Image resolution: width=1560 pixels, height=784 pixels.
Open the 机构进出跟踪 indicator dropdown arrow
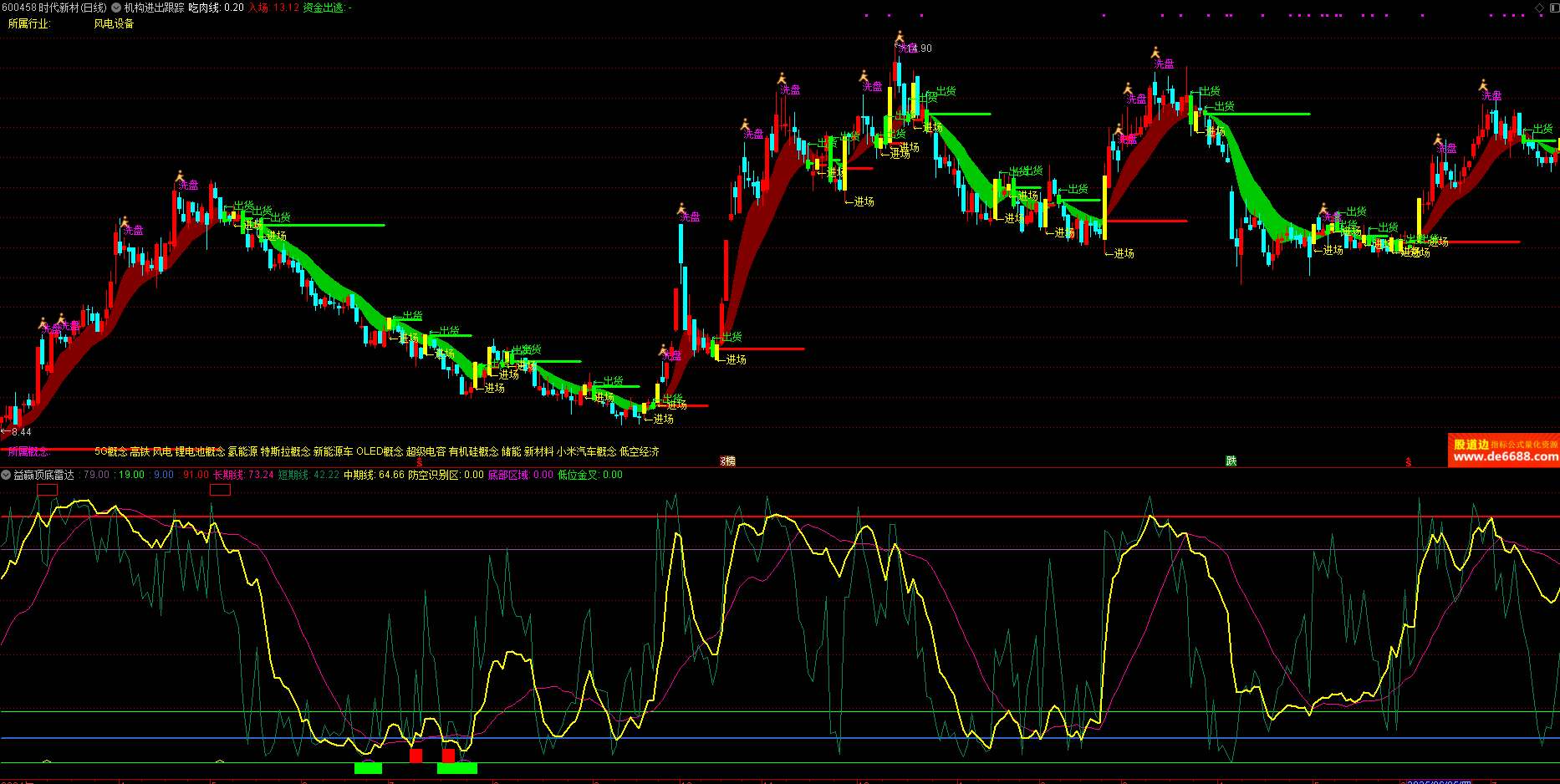116,8
